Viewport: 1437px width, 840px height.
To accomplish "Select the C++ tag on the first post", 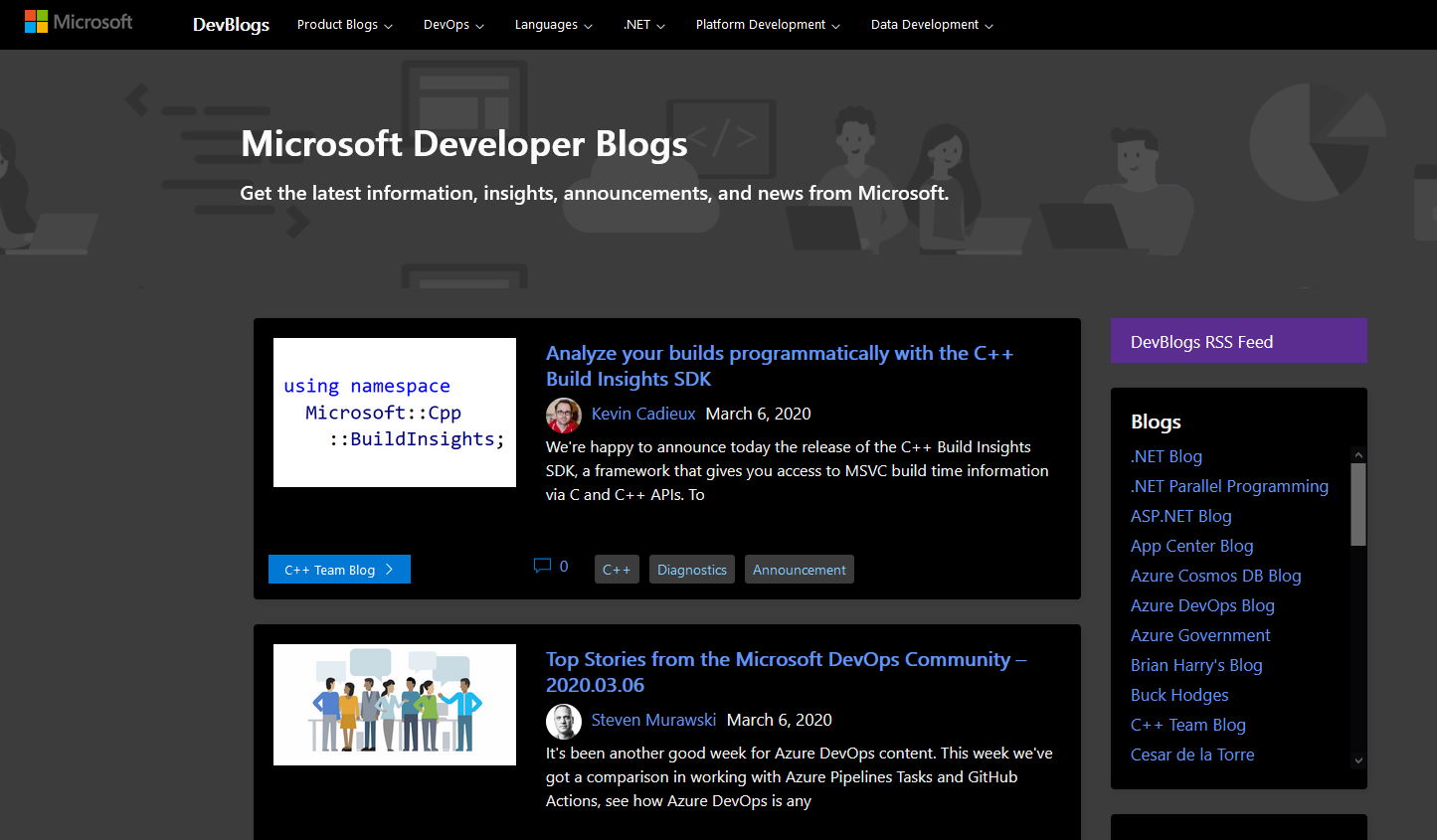I will [x=617, y=569].
